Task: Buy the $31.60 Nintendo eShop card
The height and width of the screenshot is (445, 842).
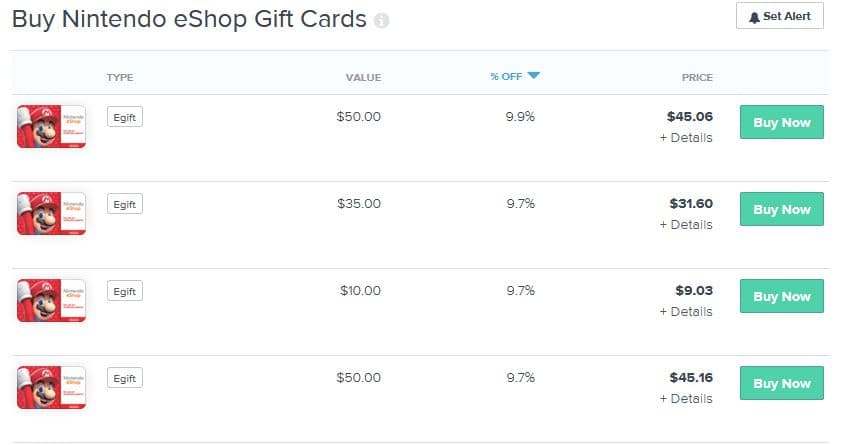Action: point(781,209)
